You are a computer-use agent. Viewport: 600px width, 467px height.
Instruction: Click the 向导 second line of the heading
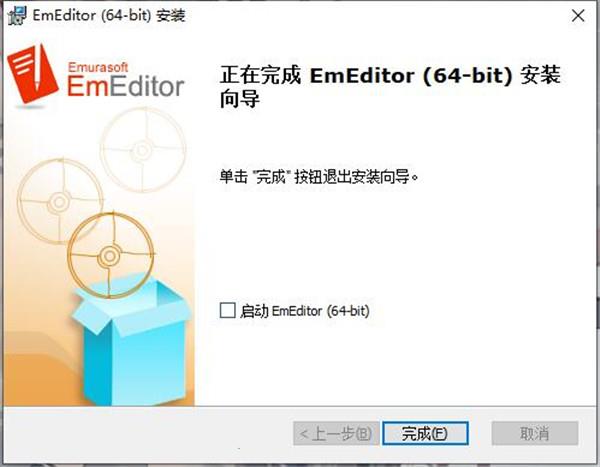[240, 99]
